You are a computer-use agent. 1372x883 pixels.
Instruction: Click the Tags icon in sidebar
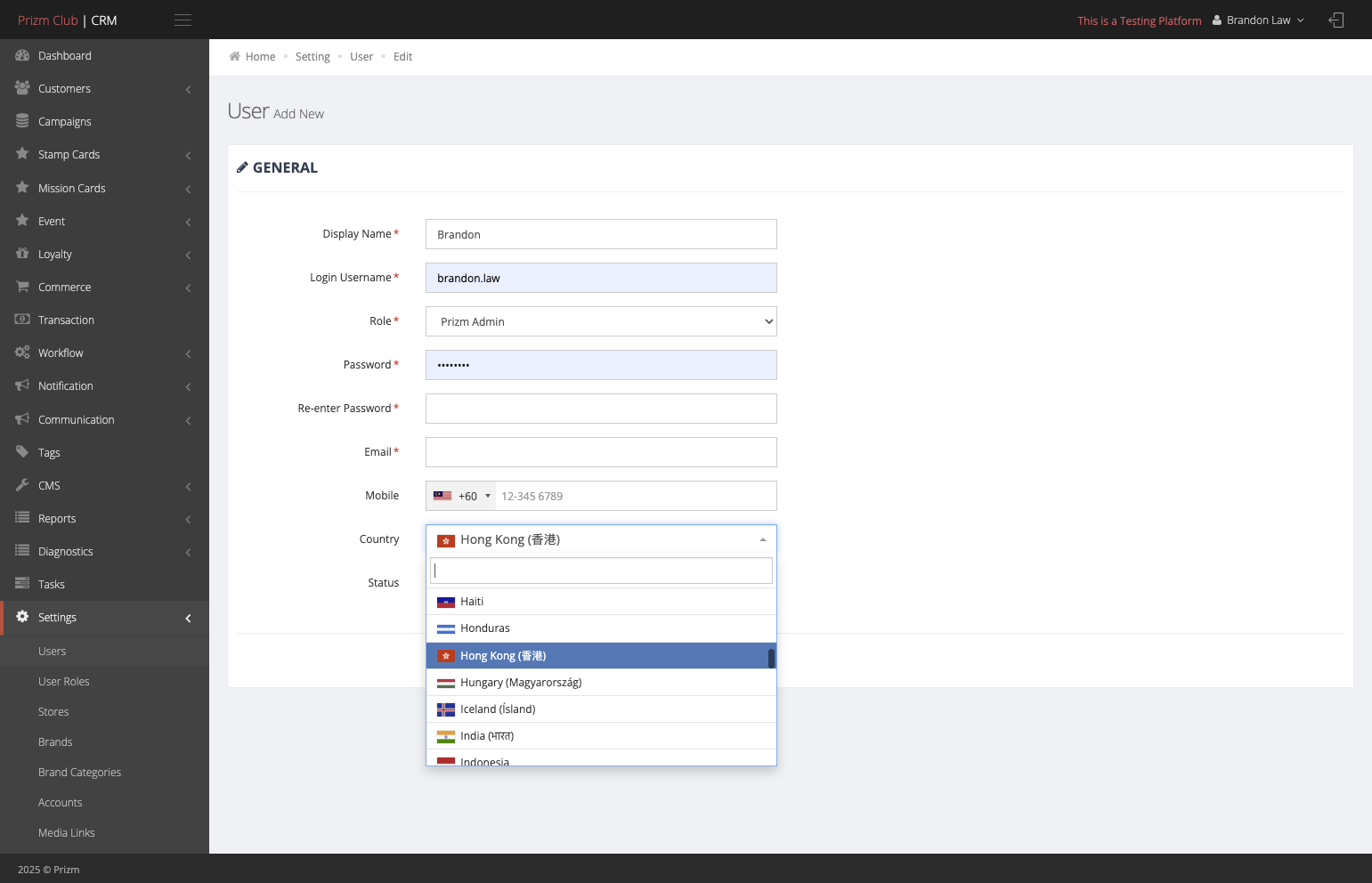(22, 452)
